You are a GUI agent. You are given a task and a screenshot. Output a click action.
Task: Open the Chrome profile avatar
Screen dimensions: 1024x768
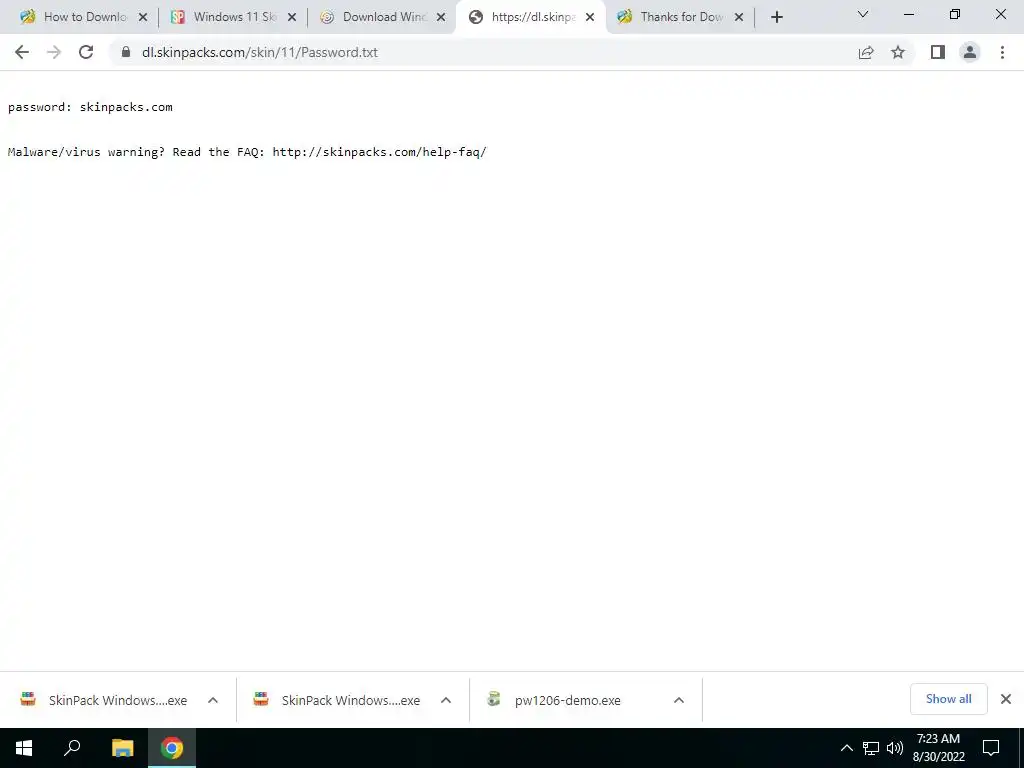pyautogui.click(x=970, y=52)
